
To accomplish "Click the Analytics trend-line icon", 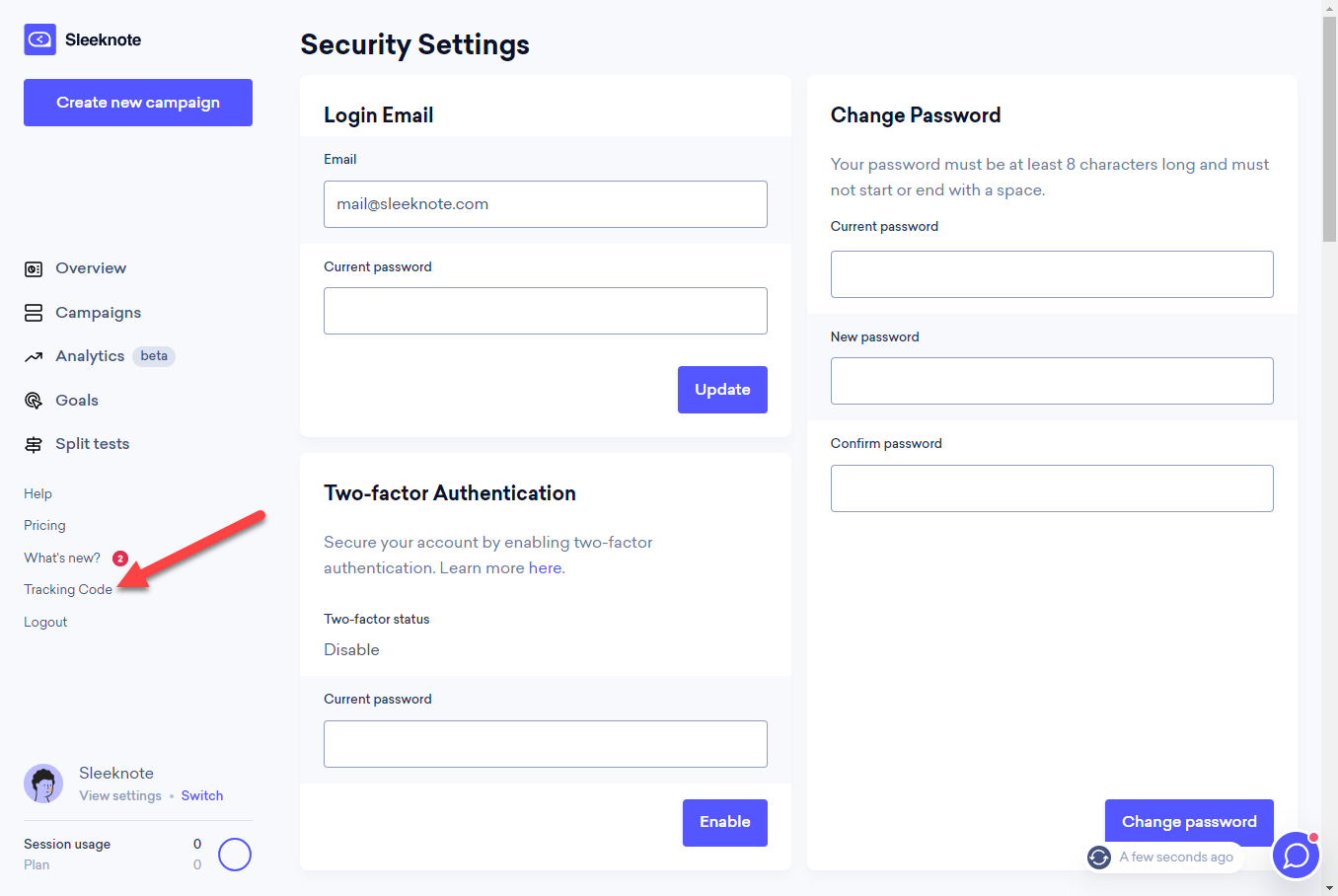I will [x=34, y=356].
